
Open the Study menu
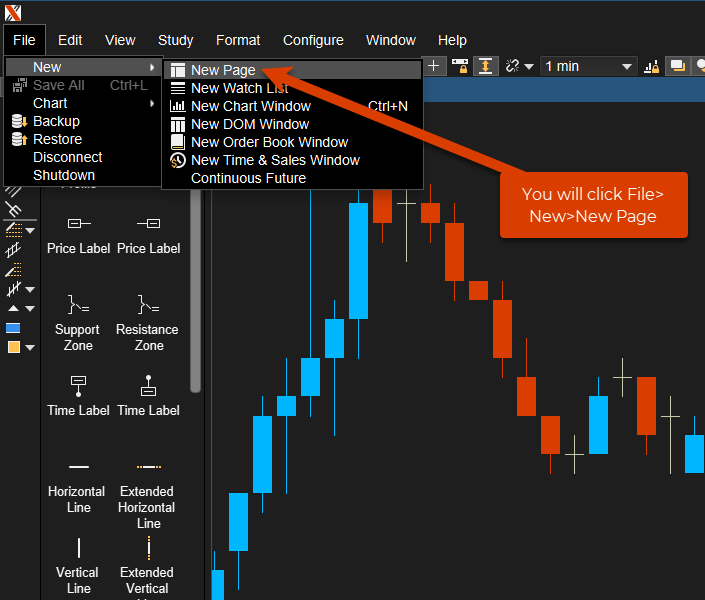[x=176, y=40]
